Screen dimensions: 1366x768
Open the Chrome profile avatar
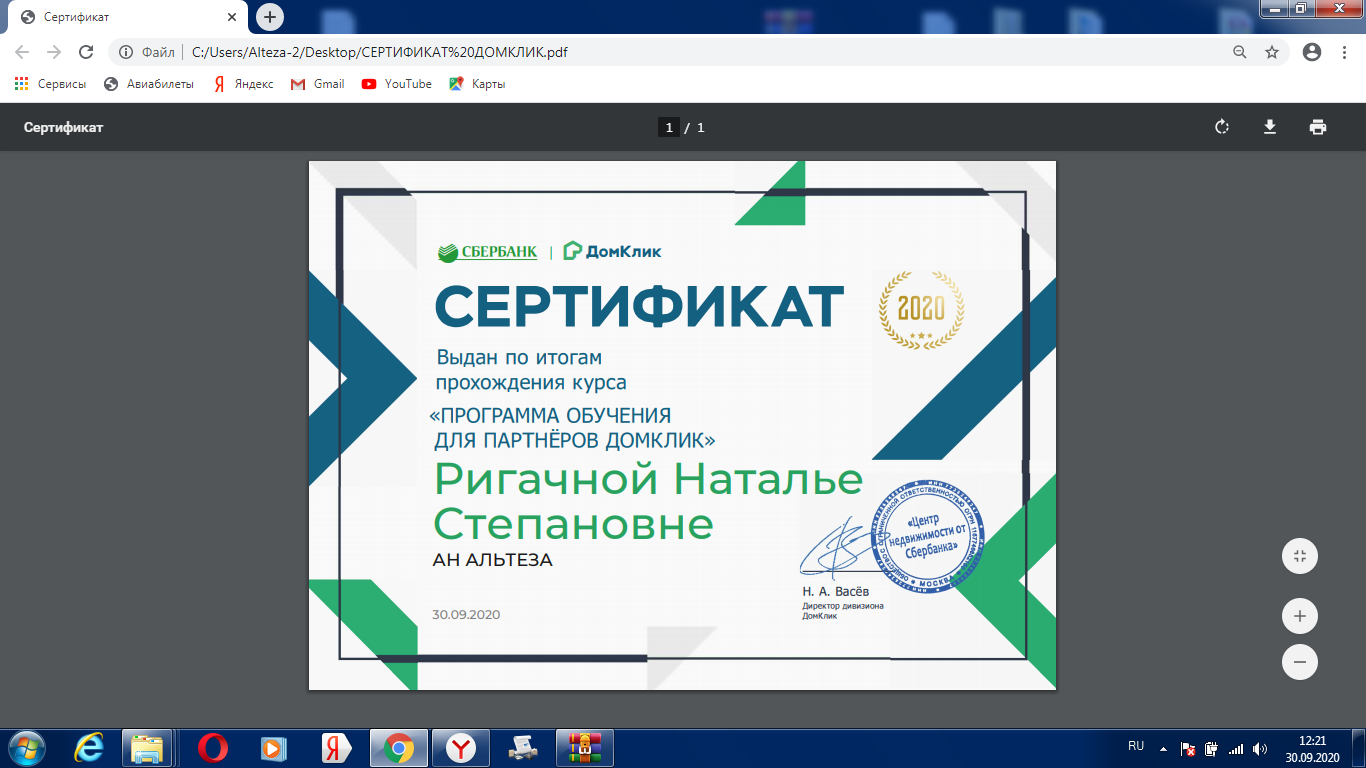coord(1312,52)
